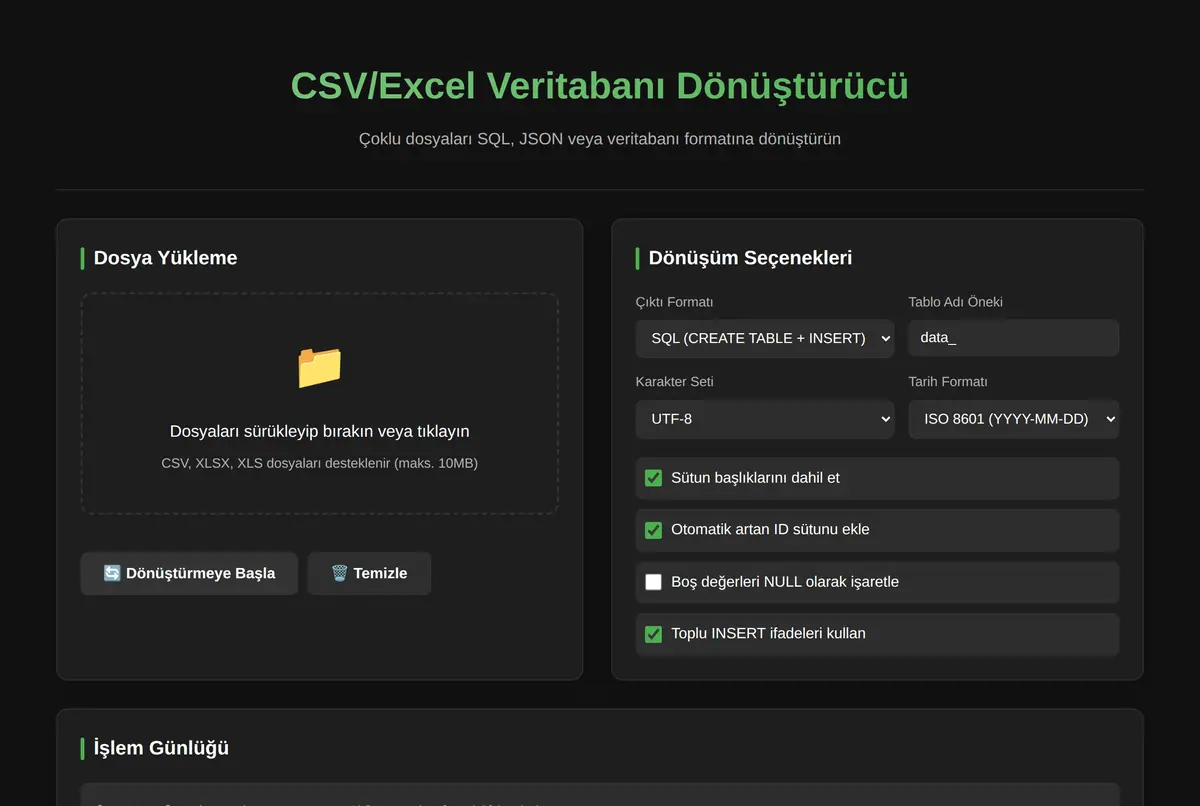Click the 'Çoklu dosyaları SQL, JSON' subtitle
Image resolution: width=1200 pixels, height=806 pixels.
coord(600,139)
